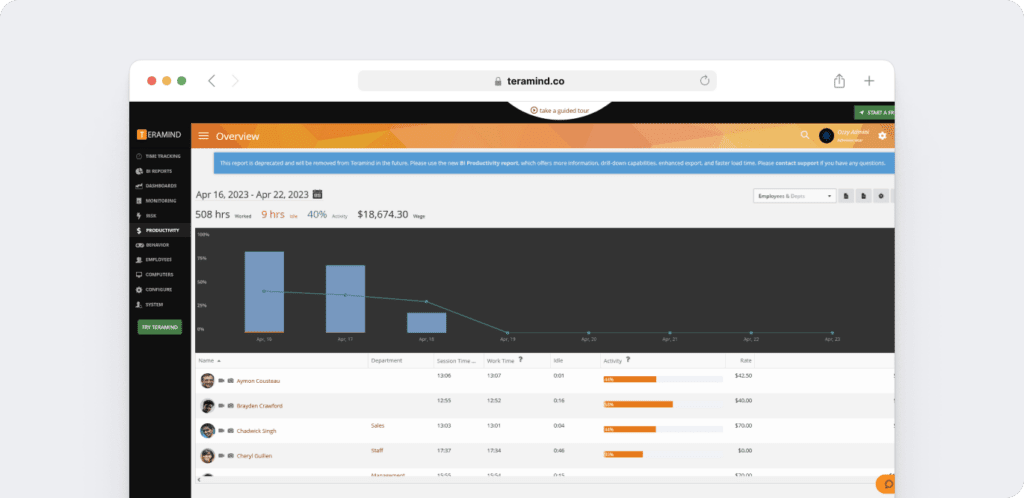Click the Department column header
This screenshot has width=1024, height=498.
click(x=387, y=360)
